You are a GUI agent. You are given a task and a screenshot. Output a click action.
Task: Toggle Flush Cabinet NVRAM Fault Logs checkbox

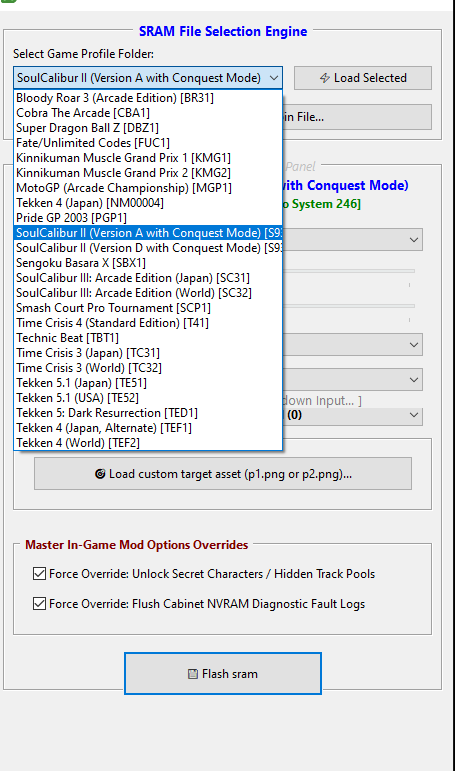pos(39,604)
